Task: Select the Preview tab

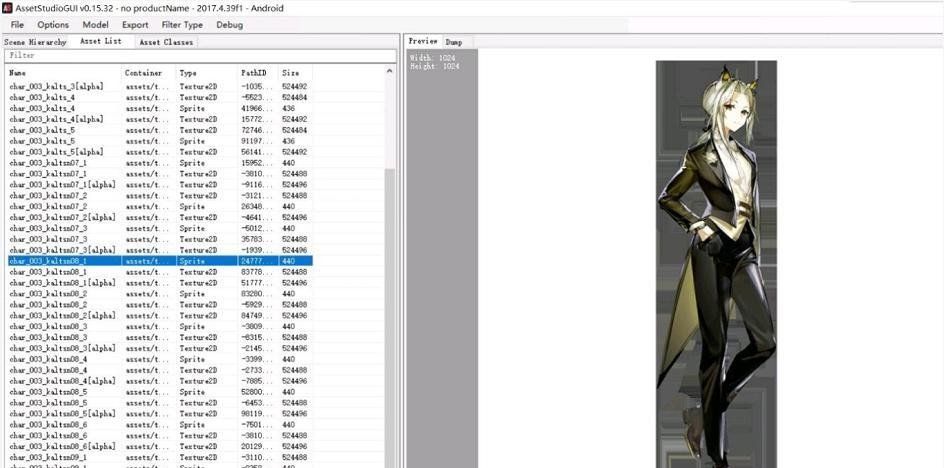Action: coord(423,42)
